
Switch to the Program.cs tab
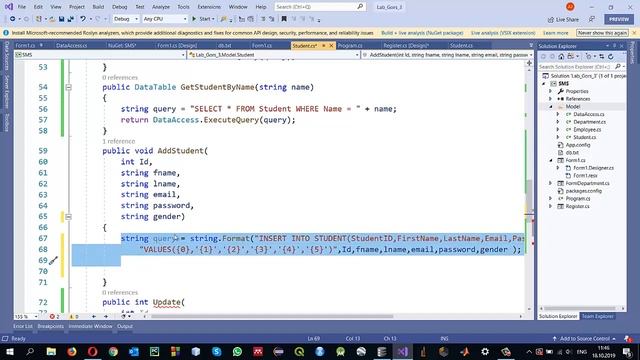tap(350, 45)
